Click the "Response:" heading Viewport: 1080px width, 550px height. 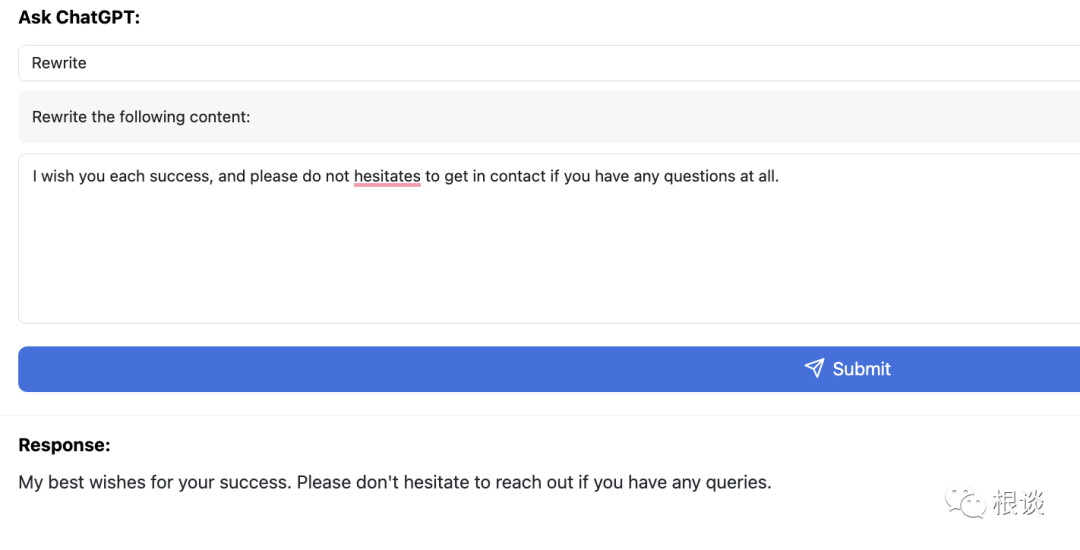(x=64, y=445)
